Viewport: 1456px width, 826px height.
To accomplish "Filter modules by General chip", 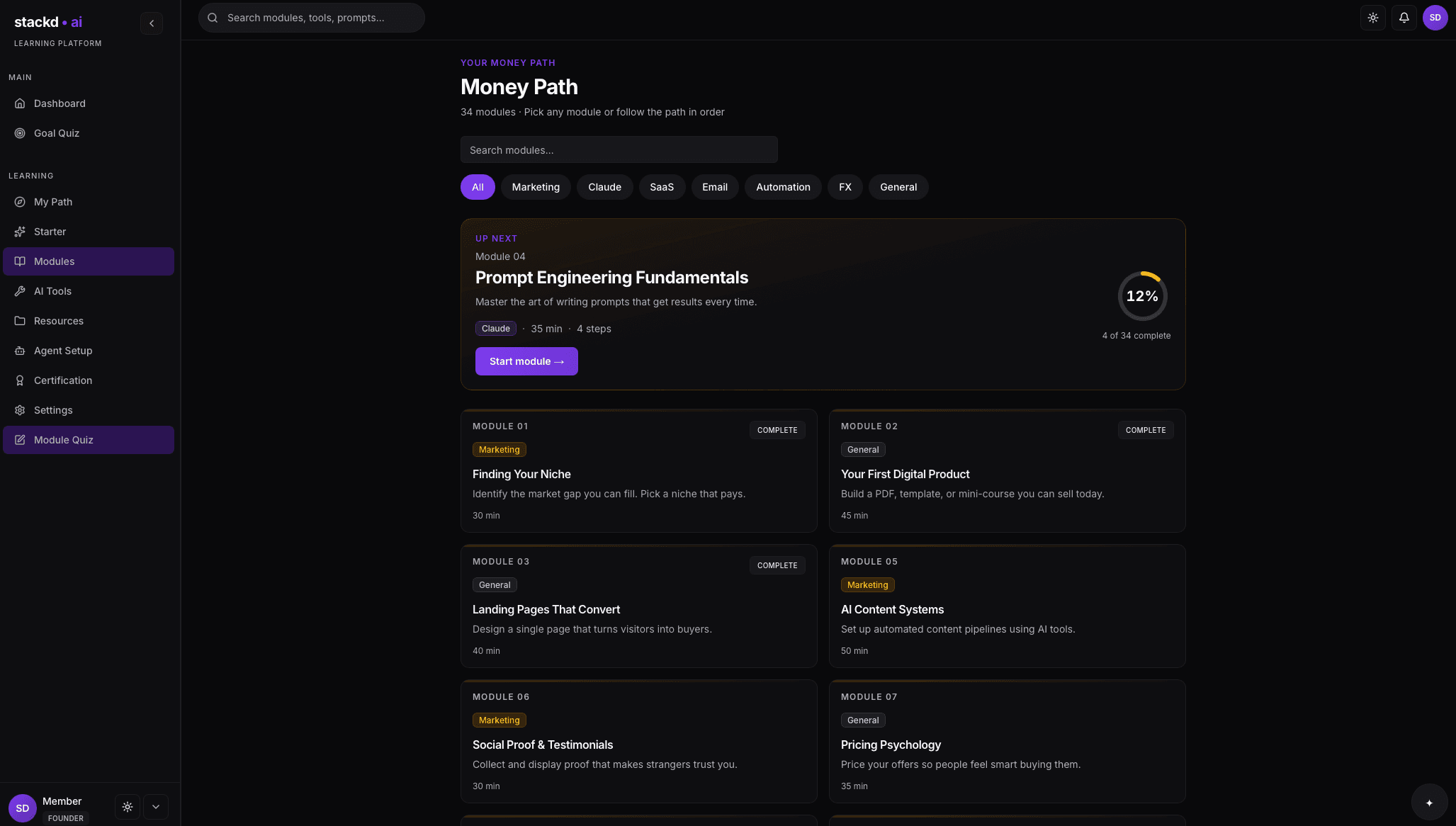I will [898, 187].
